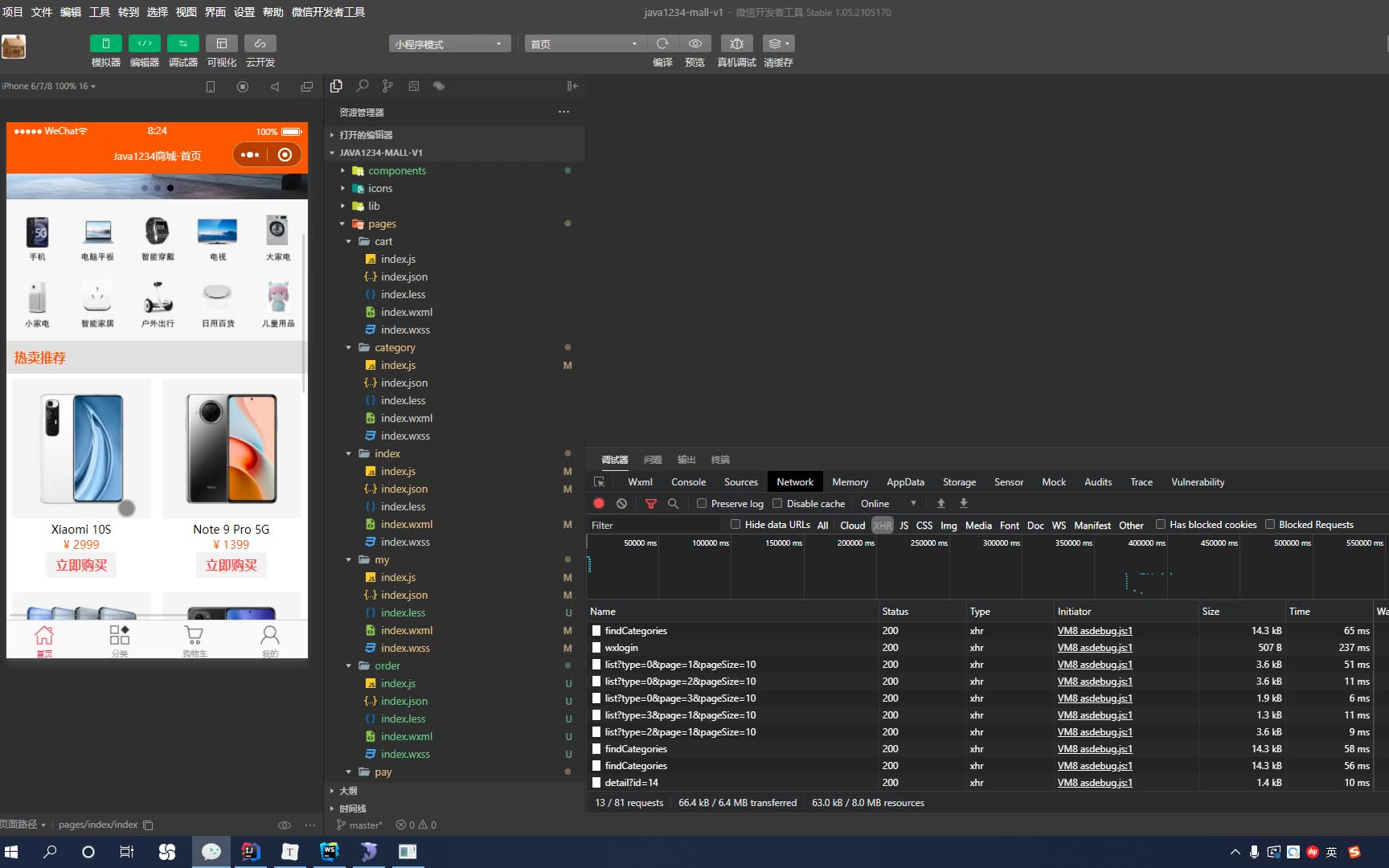
Task: Click the WebStorm taskbar icon
Action: coord(330,851)
